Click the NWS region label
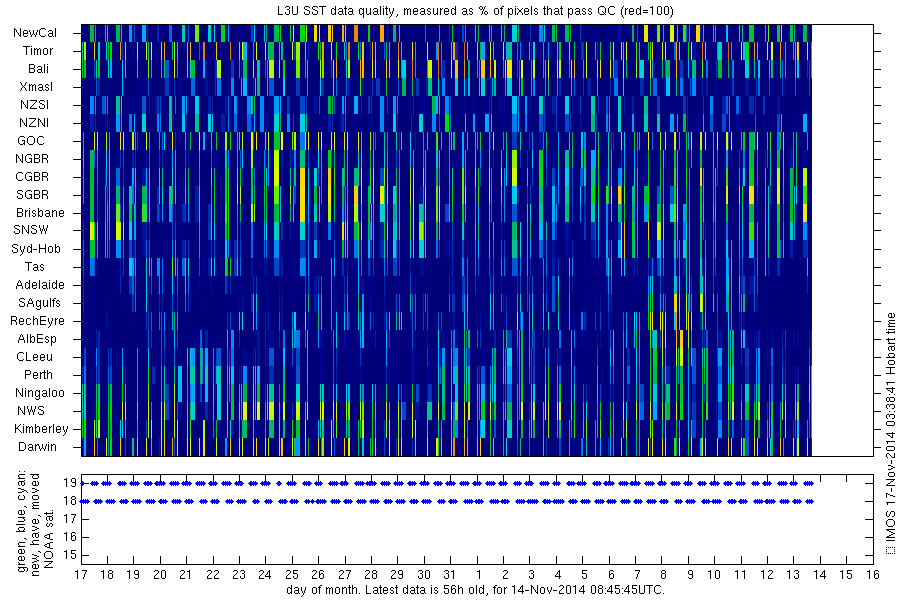 coord(31,411)
